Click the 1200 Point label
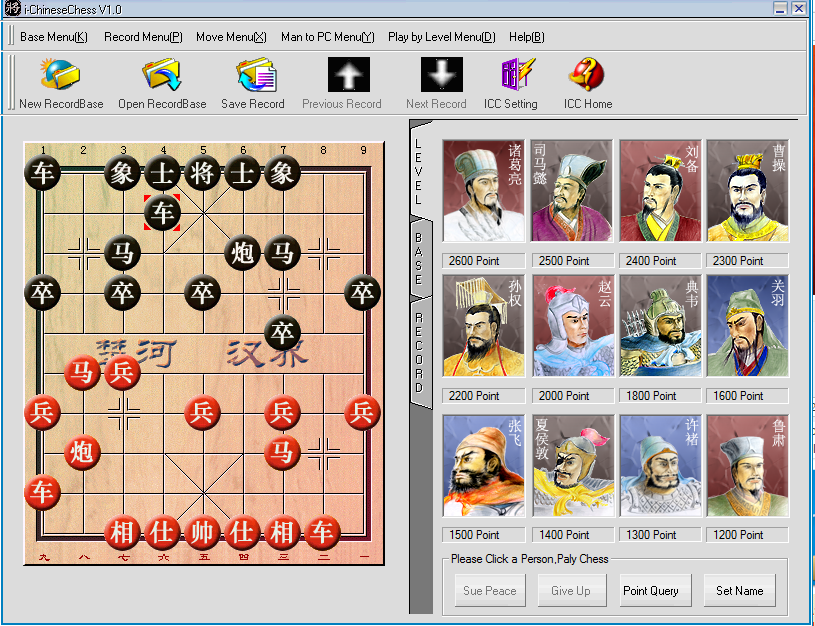 tap(747, 534)
